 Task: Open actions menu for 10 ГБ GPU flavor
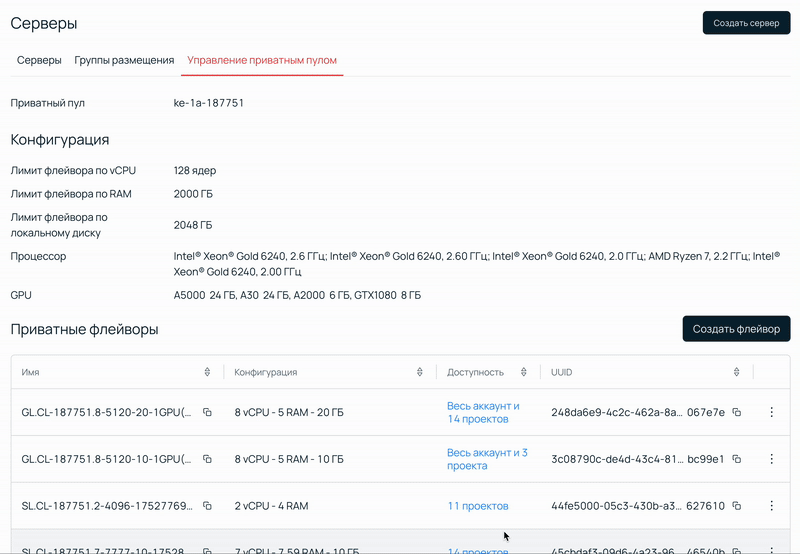click(x=771, y=459)
